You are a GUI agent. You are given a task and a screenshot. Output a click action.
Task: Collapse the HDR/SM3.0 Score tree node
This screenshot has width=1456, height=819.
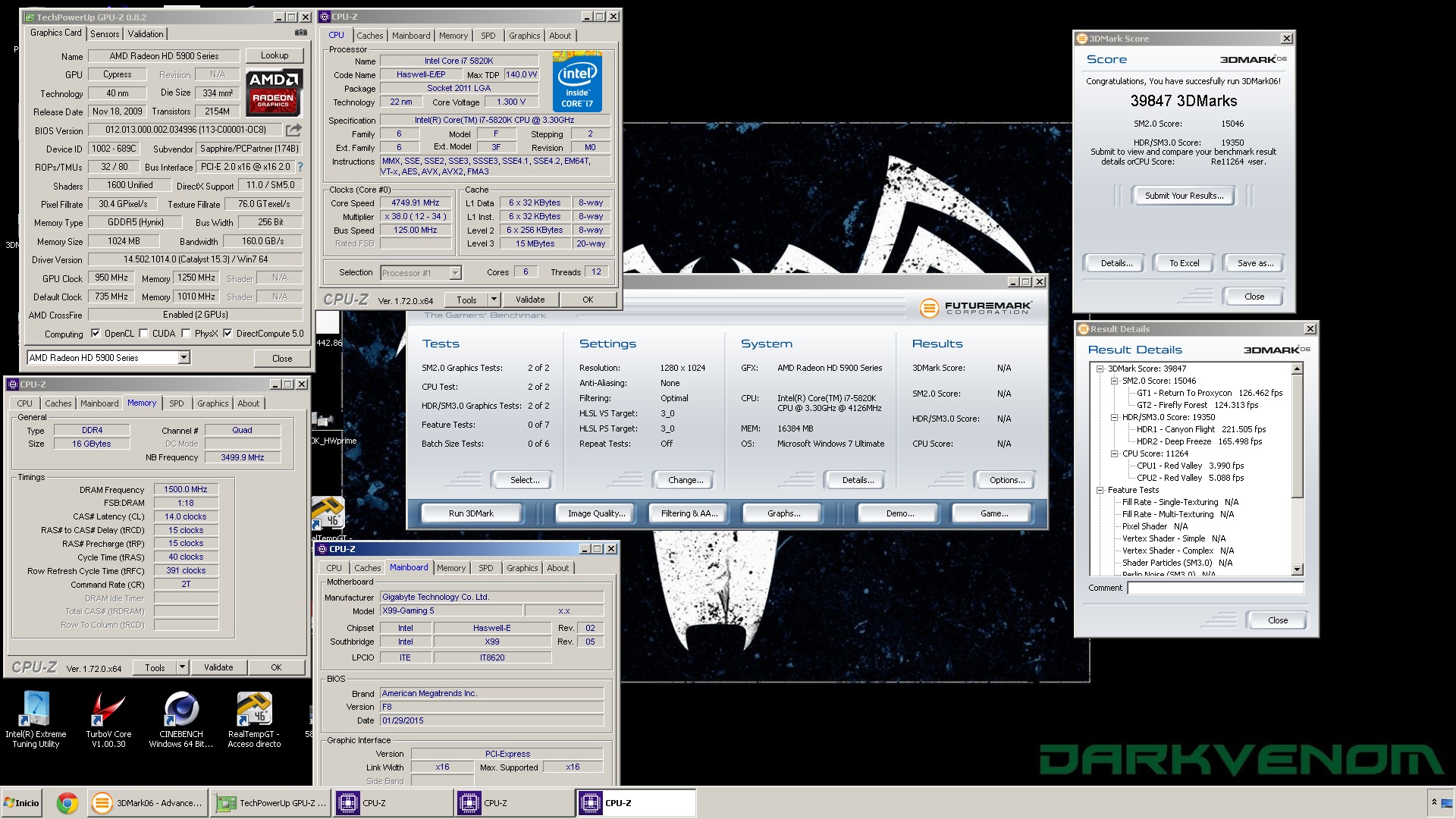1114,417
